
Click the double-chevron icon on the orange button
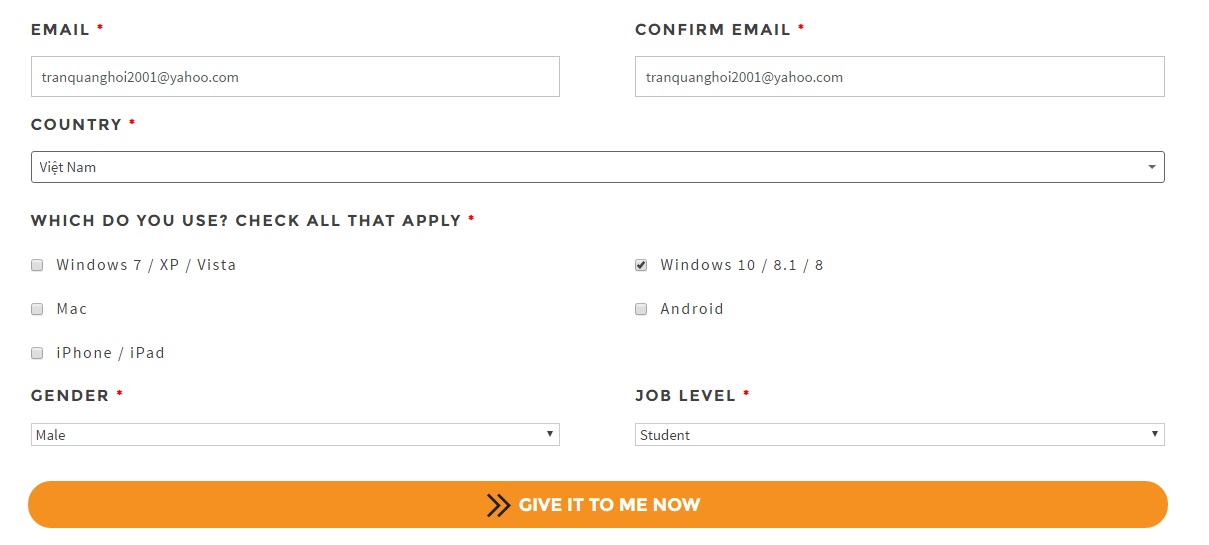pyautogui.click(x=498, y=505)
